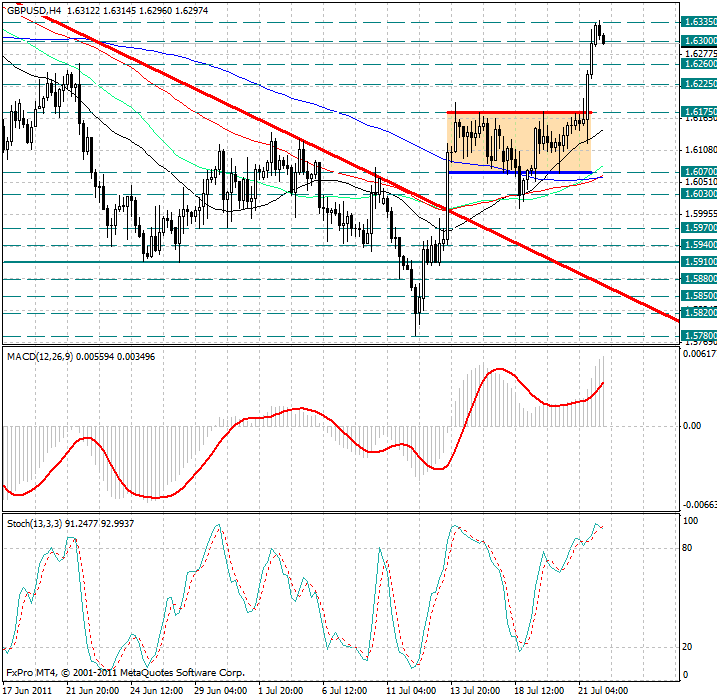Click the 1.5850 price level label

point(699,295)
